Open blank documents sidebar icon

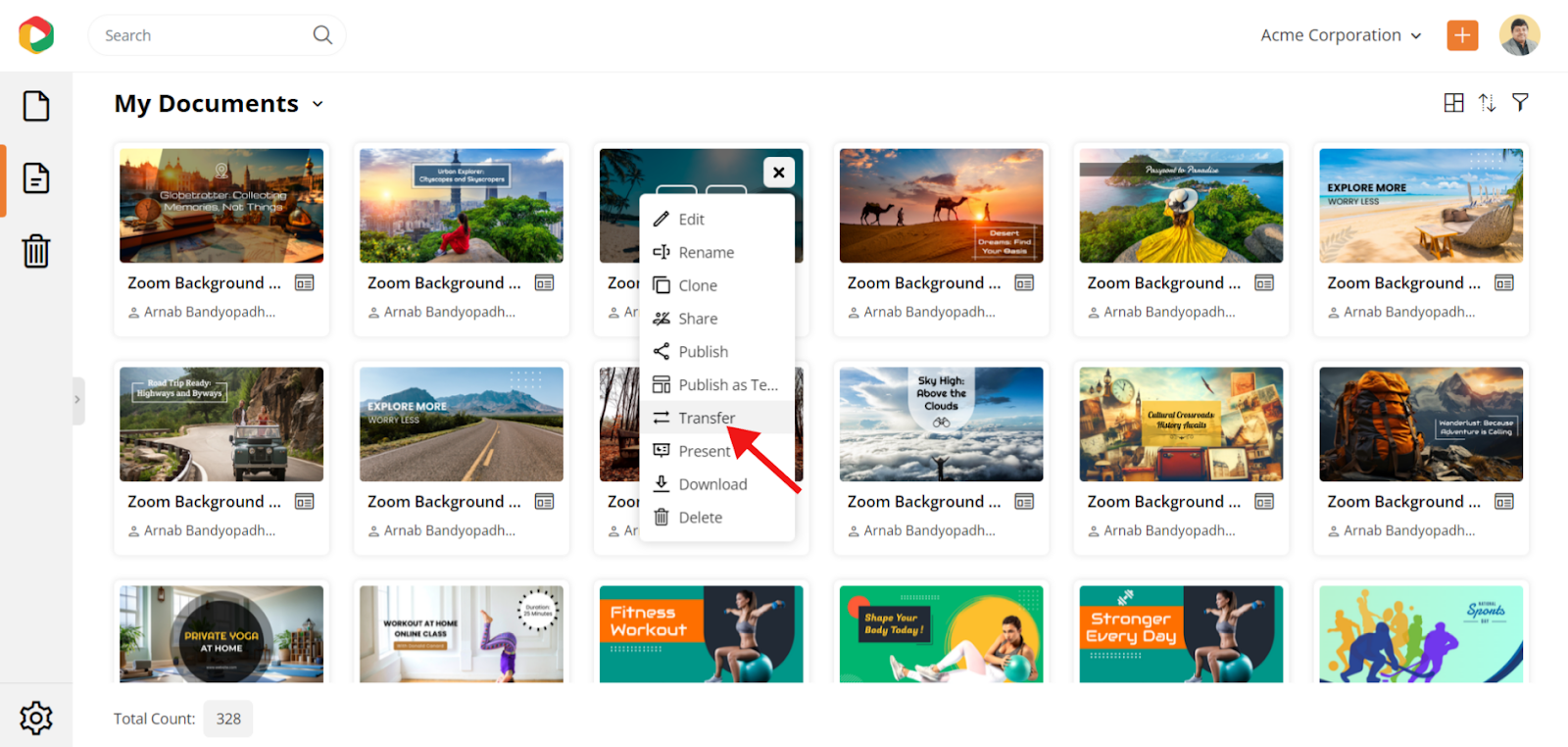[36, 106]
